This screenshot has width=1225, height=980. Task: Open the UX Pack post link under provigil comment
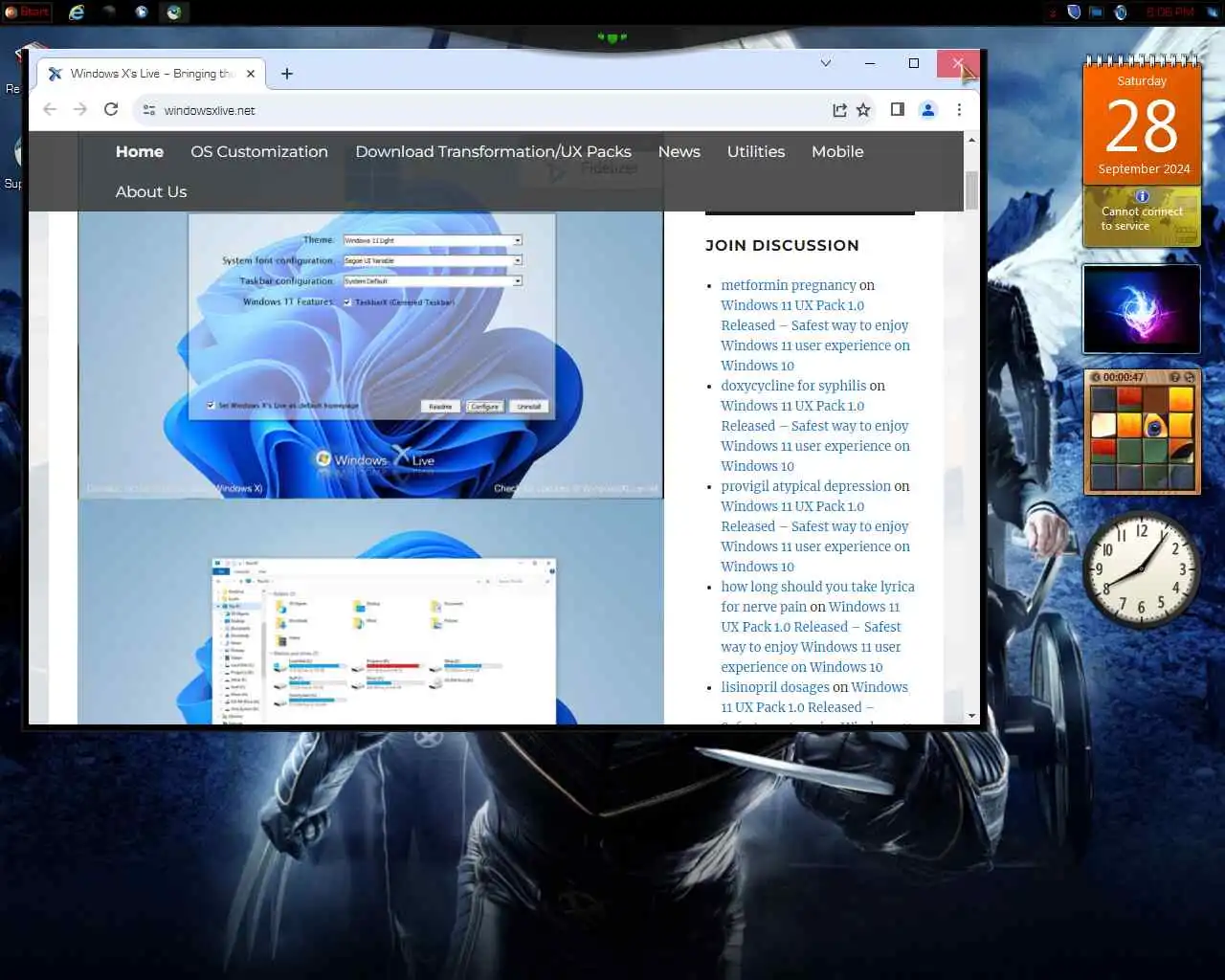tap(815, 536)
